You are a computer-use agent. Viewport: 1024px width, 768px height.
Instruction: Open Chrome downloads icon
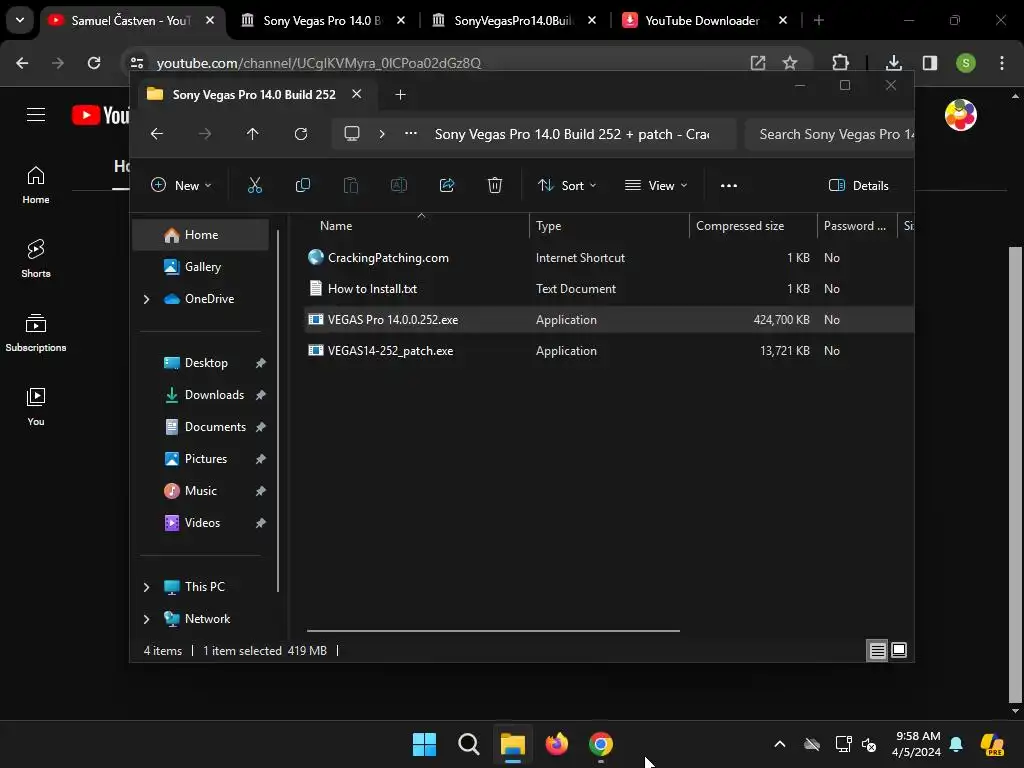pyautogui.click(x=893, y=63)
